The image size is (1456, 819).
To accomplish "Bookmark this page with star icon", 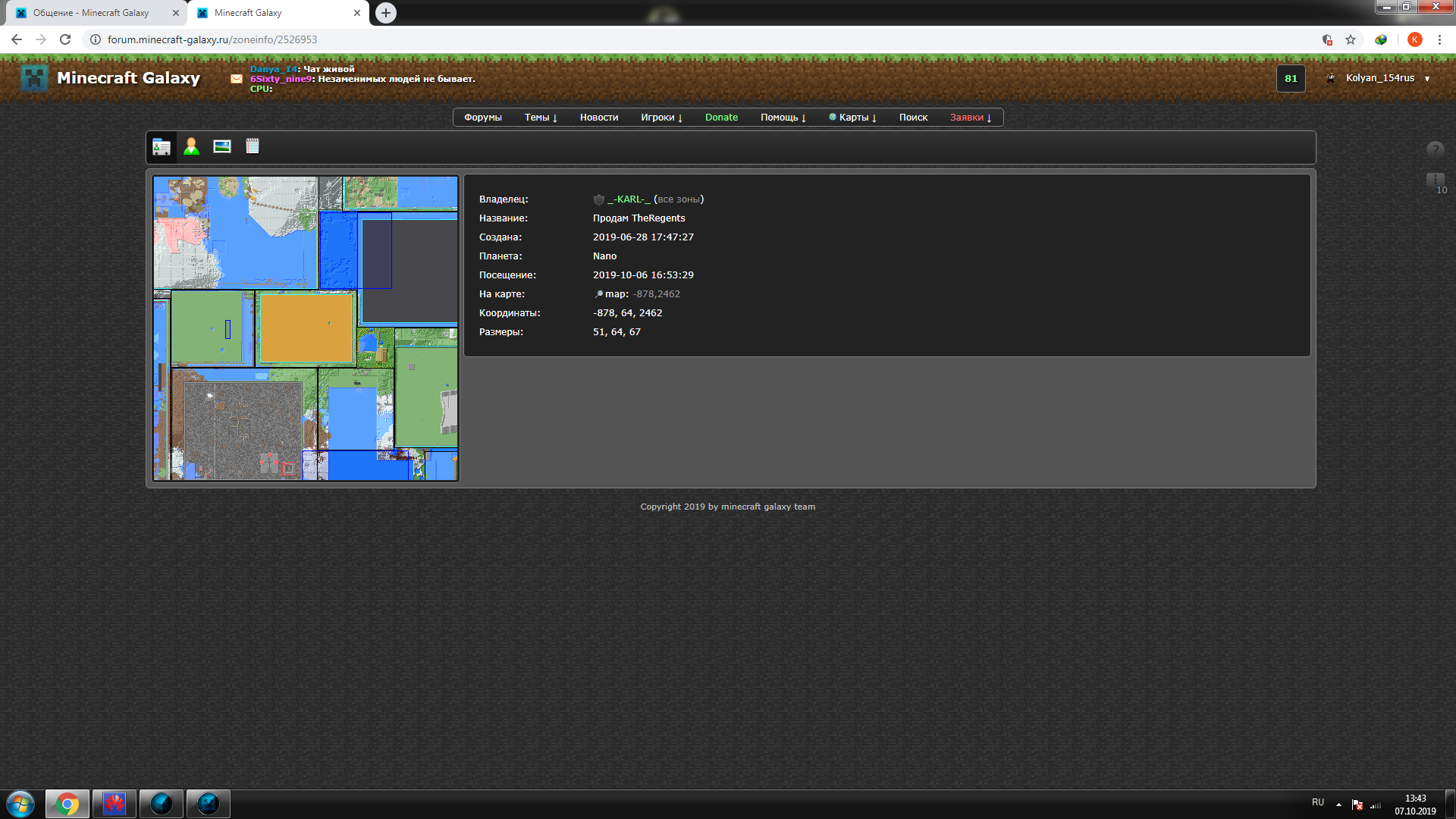I will coord(1351,39).
